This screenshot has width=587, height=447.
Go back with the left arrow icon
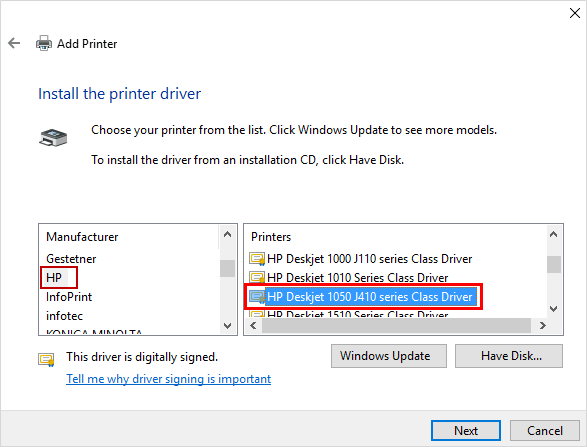tap(14, 43)
